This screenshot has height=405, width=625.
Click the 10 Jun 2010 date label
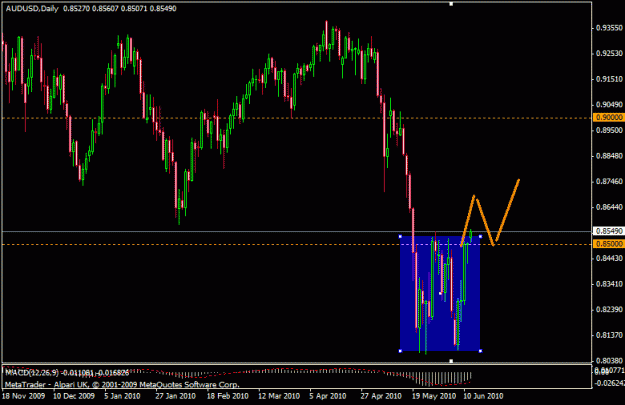click(x=483, y=396)
